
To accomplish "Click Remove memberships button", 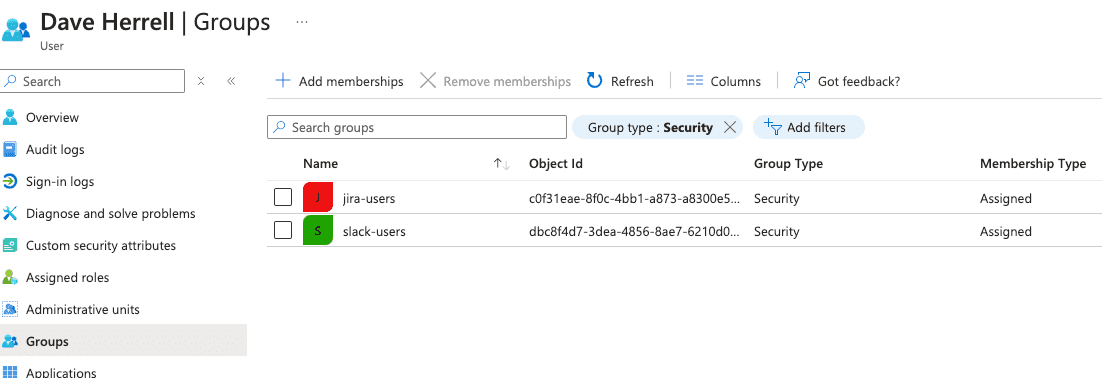I will click(x=495, y=82).
